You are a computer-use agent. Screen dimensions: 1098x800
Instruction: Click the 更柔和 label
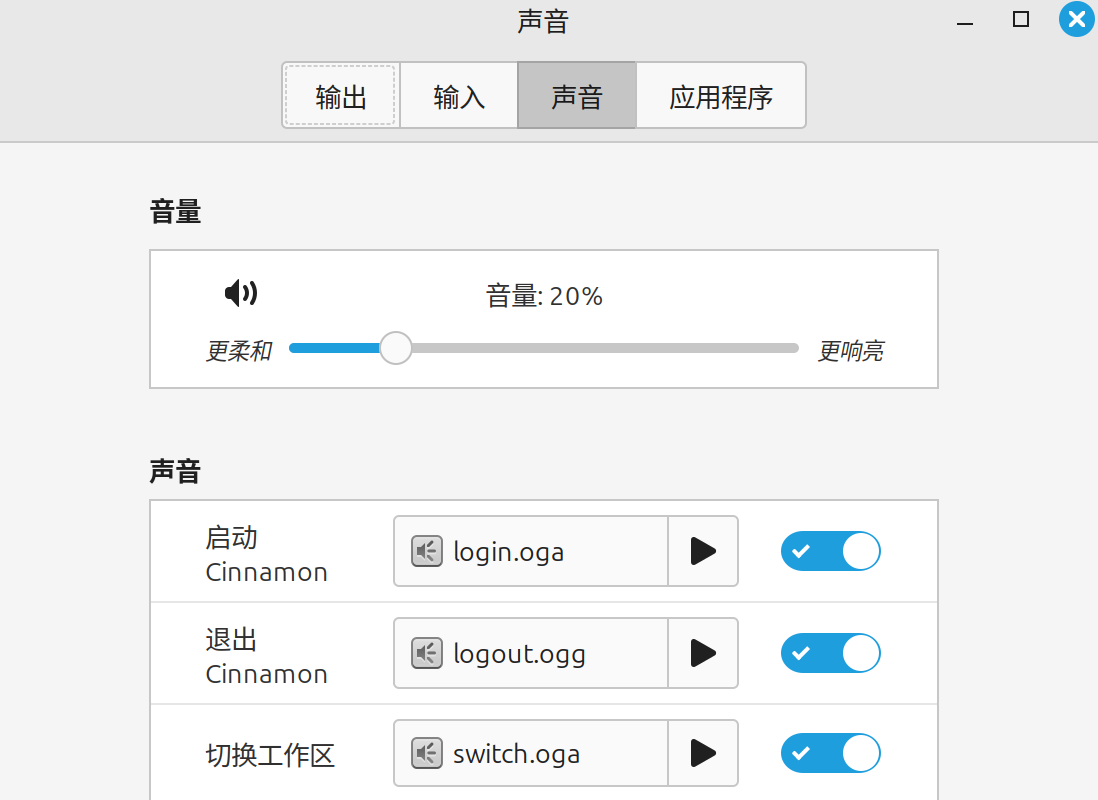pyautogui.click(x=239, y=350)
